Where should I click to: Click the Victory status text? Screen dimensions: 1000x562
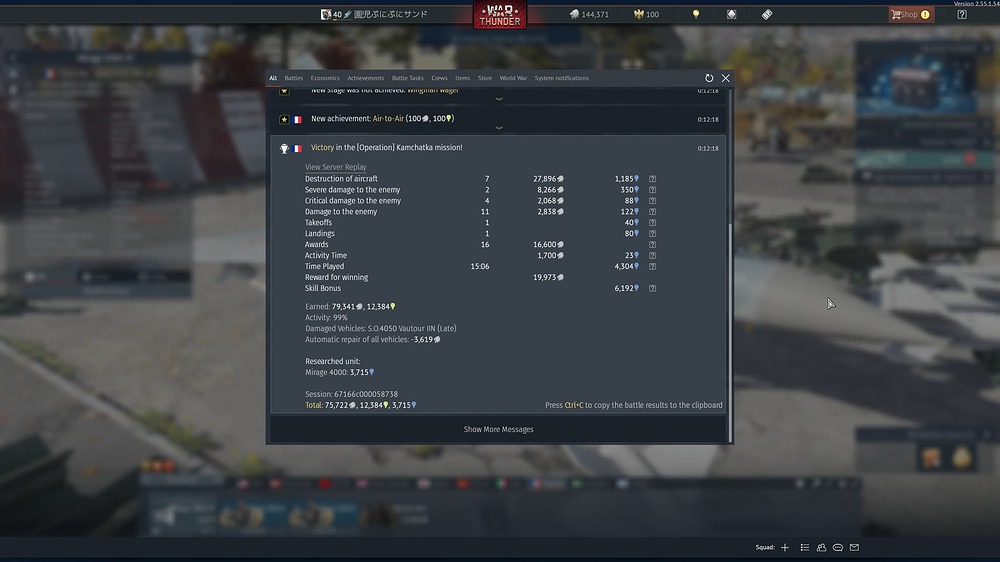[322, 147]
